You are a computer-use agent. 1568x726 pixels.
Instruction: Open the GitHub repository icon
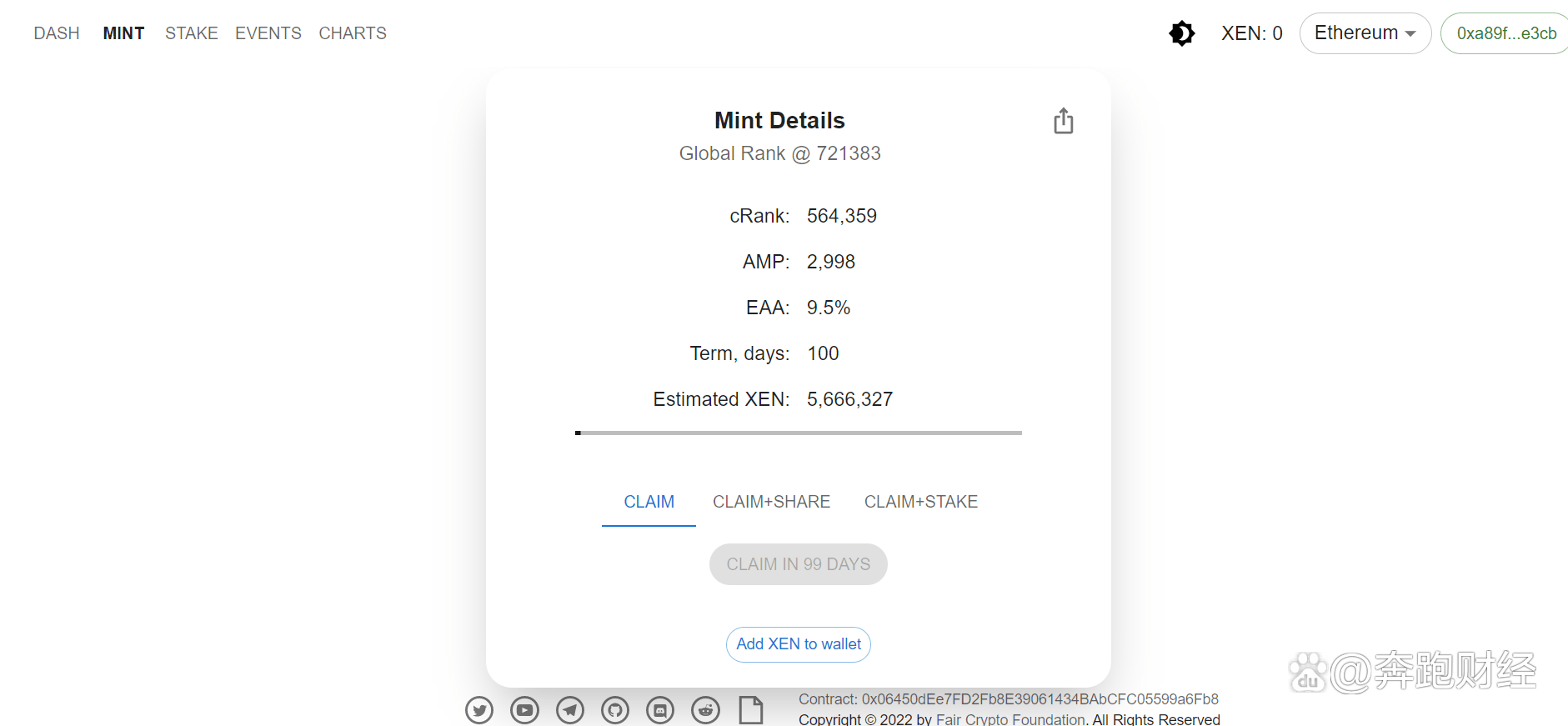click(x=615, y=710)
